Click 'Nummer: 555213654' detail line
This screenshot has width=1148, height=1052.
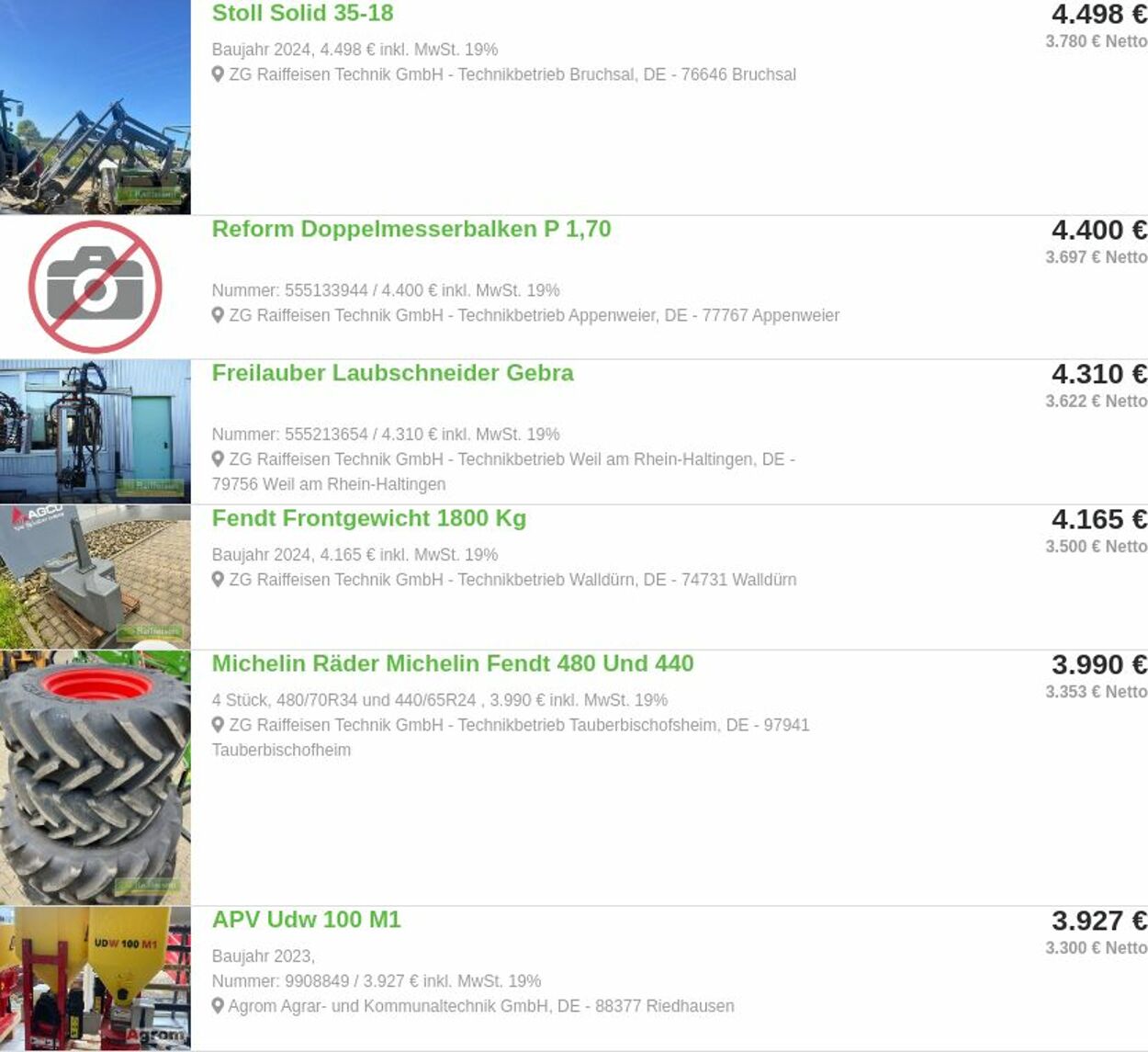386,435
